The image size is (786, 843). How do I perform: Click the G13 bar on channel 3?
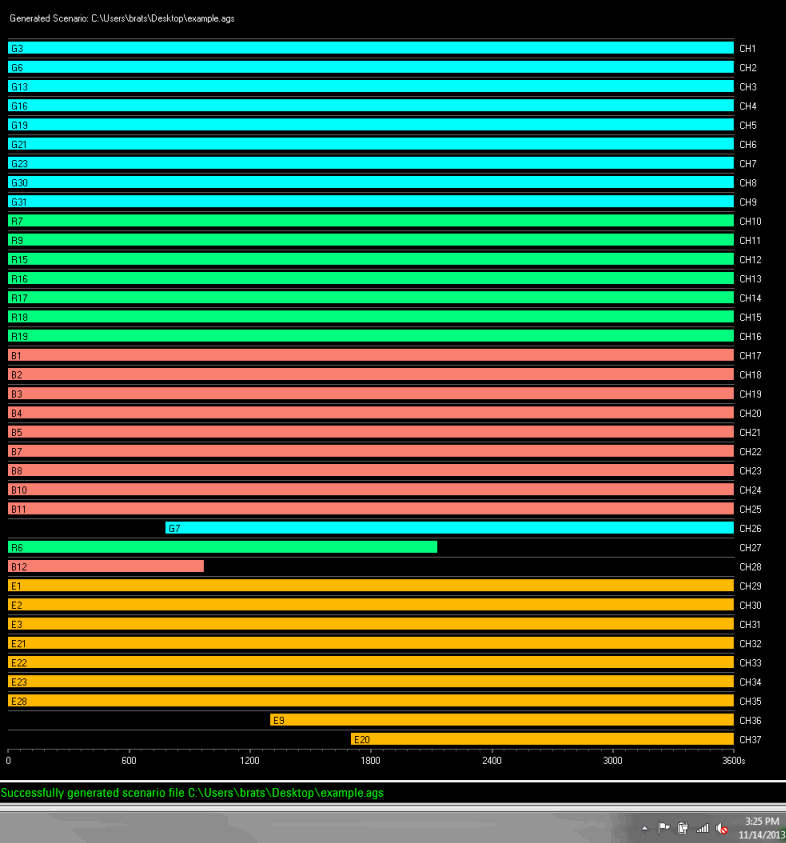pyautogui.click(x=371, y=87)
